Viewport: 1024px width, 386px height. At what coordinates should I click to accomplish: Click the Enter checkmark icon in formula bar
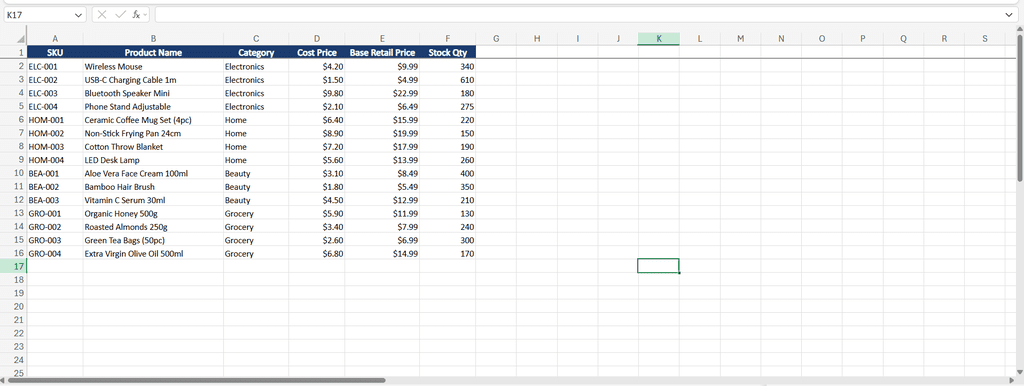(120, 14)
